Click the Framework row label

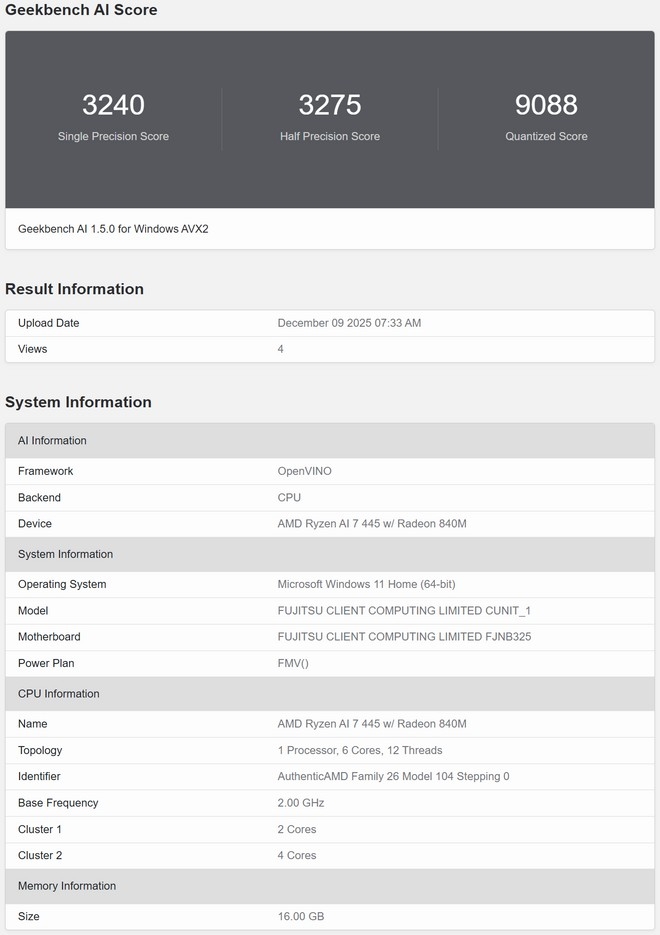coord(45,471)
